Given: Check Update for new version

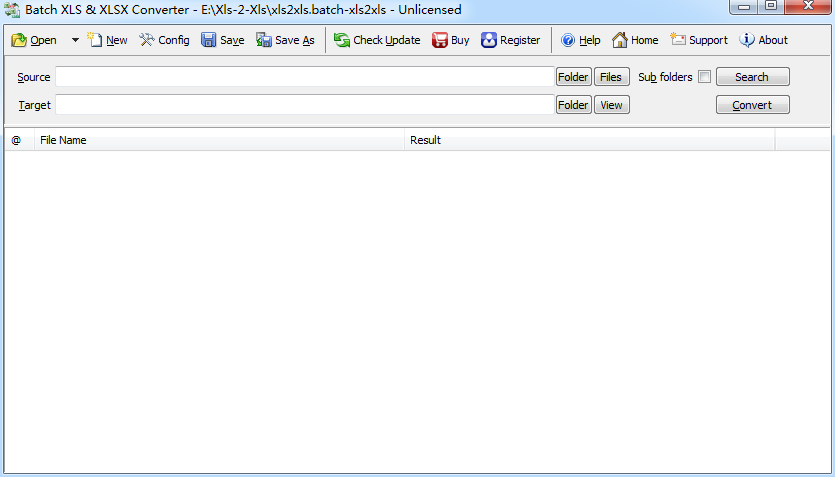Looking at the screenshot, I should click(x=377, y=40).
